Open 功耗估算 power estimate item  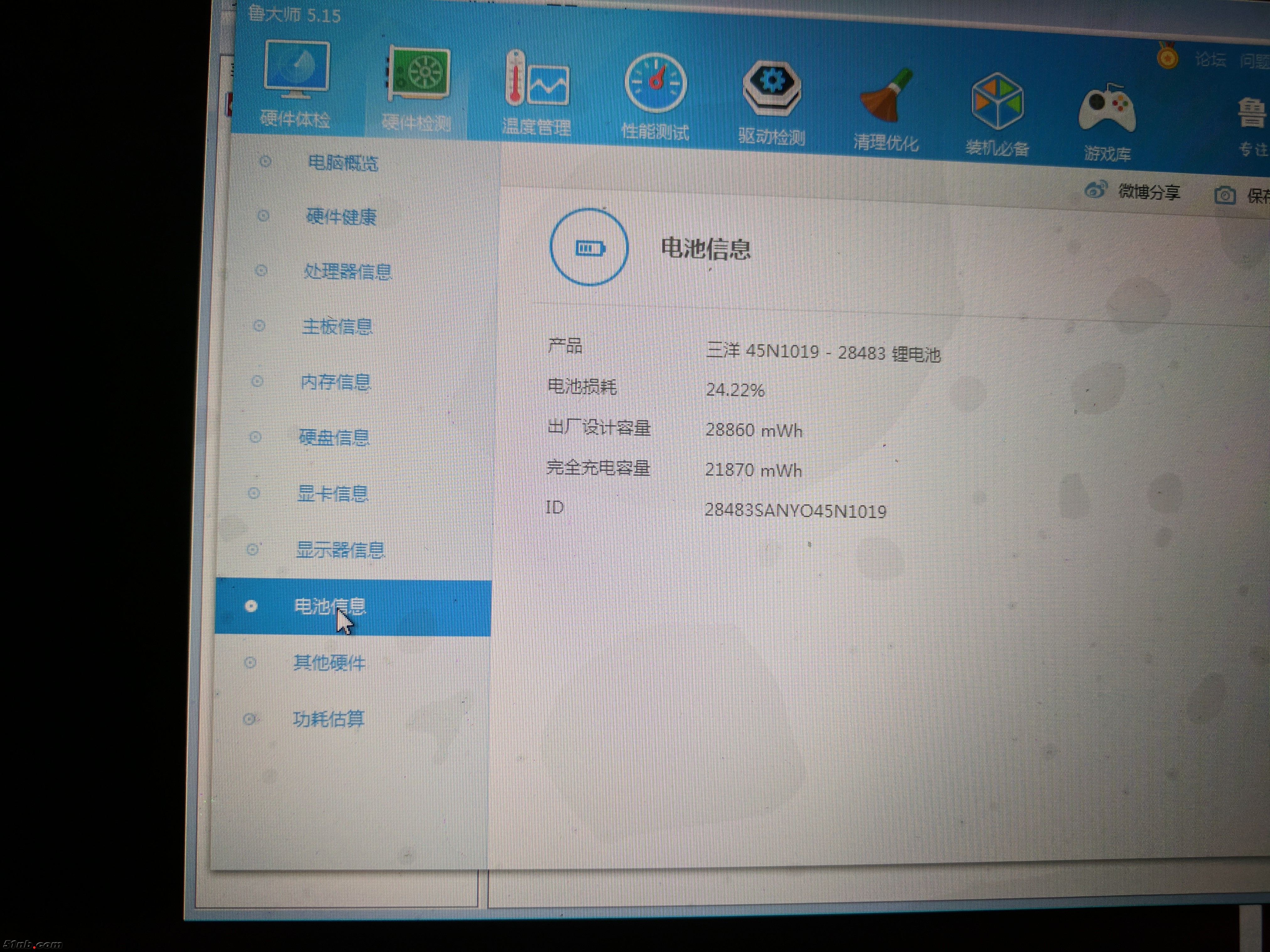coord(328,719)
